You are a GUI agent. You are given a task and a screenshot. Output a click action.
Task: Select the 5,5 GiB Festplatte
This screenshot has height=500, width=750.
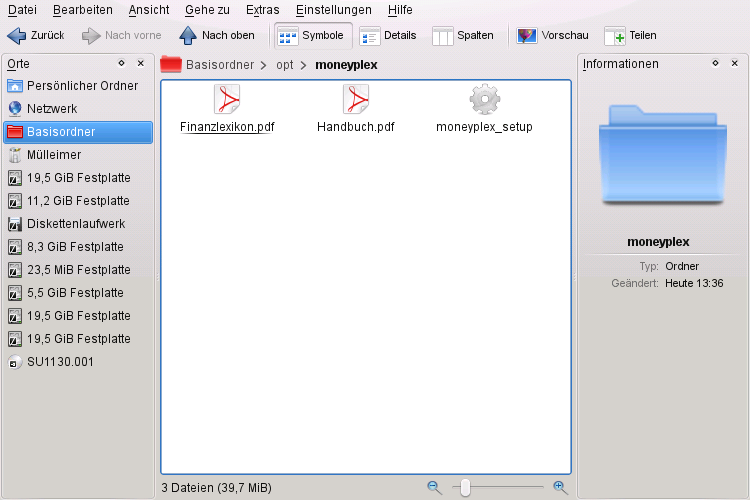(78, 292)
